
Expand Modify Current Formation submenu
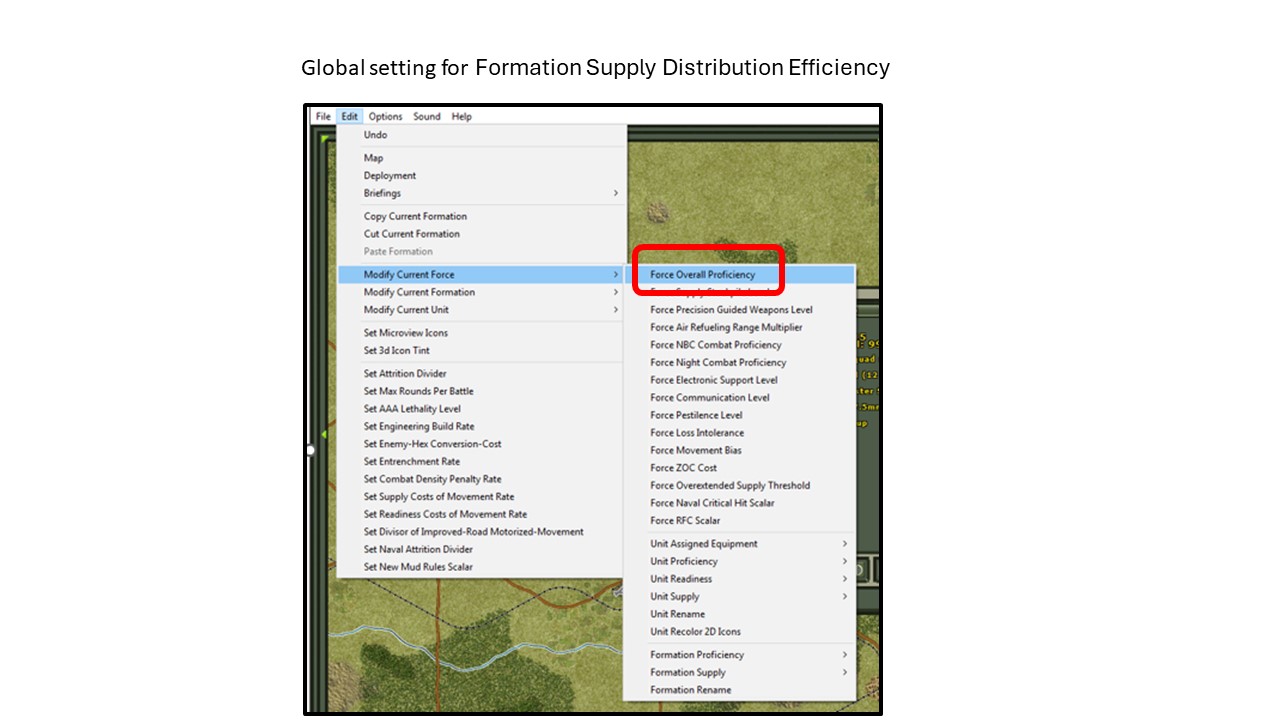tap(482, 292)
